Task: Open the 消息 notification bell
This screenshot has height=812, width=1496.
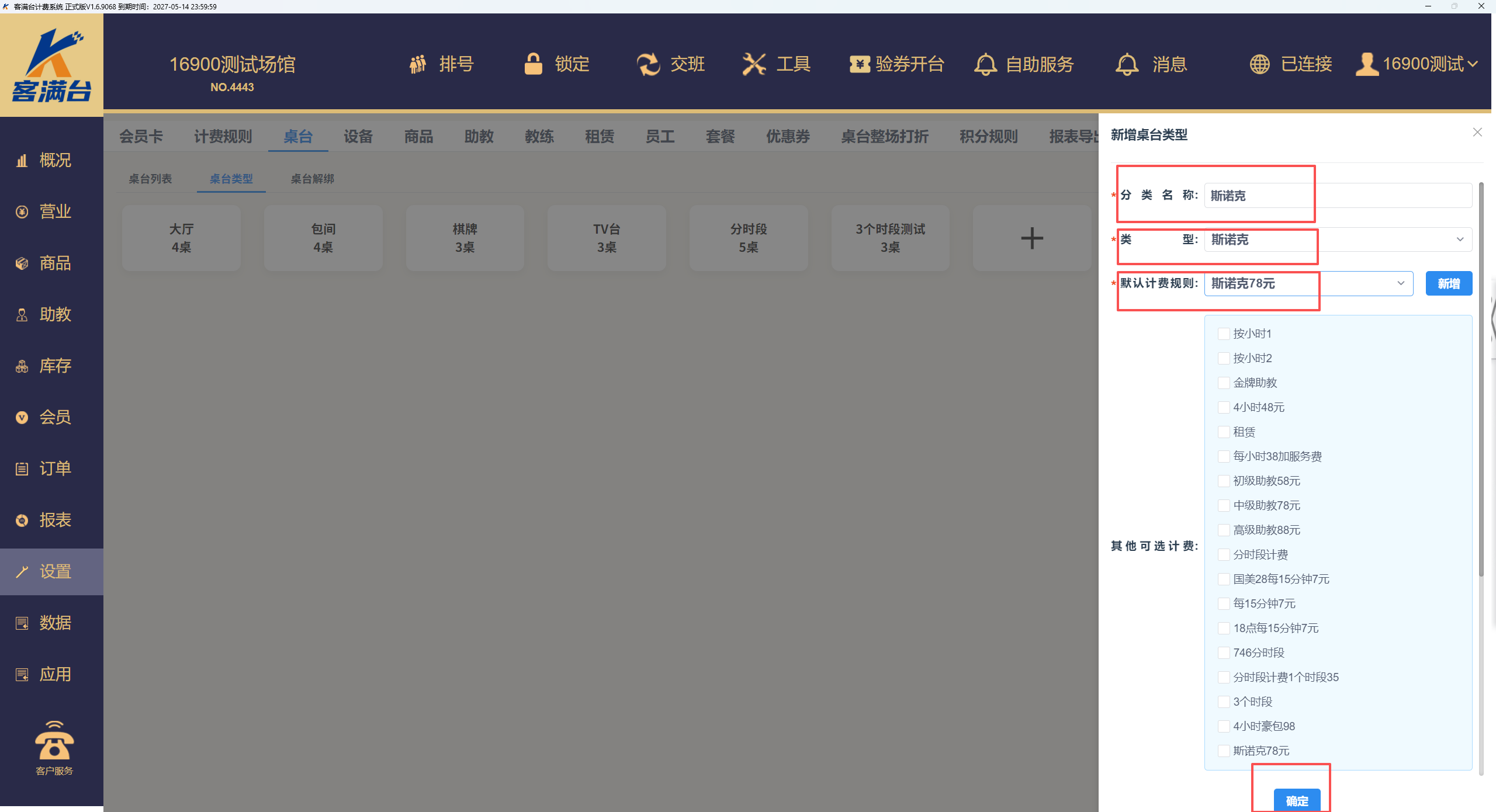Action: 1127,64
